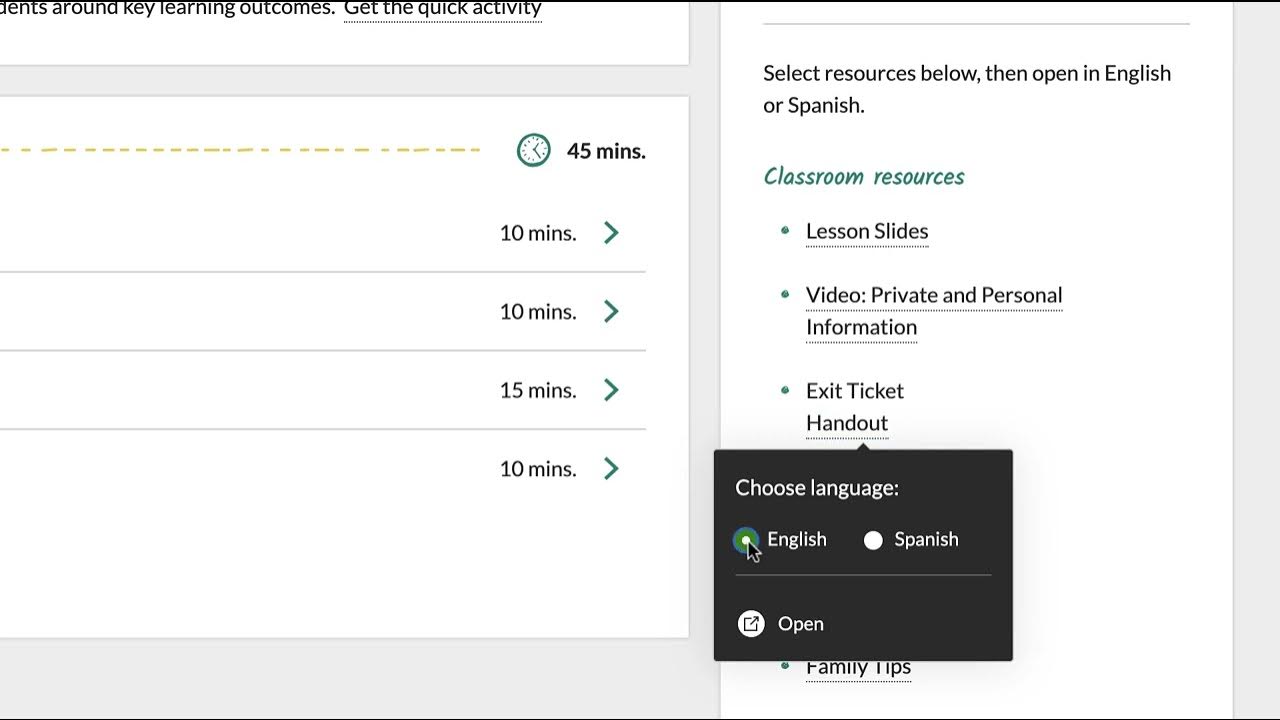Open the Lesson Slides resource link
This screenshot has height=720, width=1280.
tap(867, 231)
